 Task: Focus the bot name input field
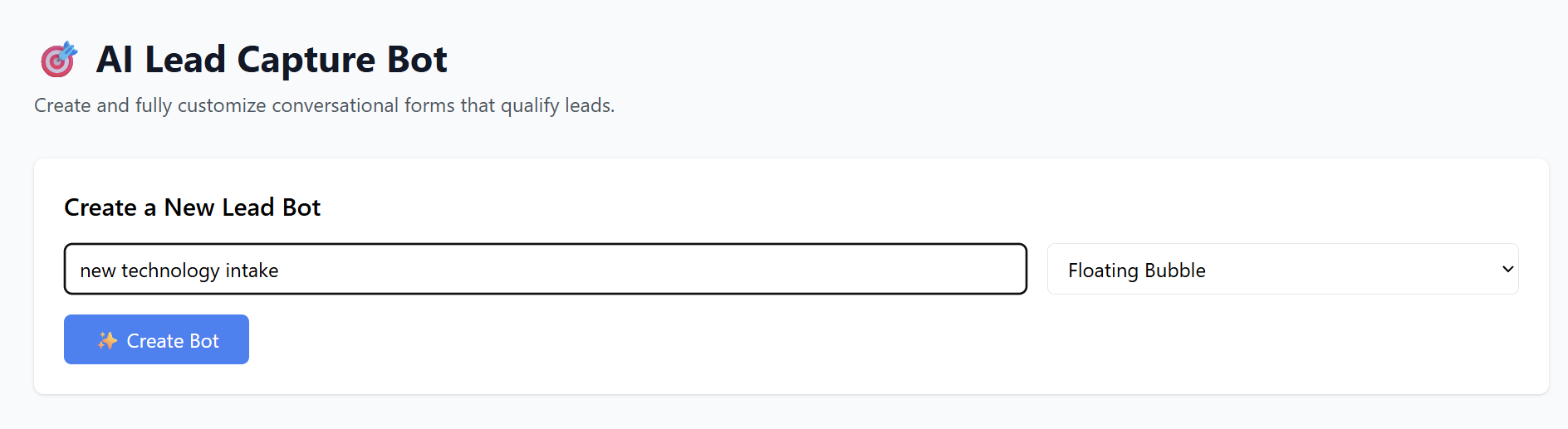545,269
